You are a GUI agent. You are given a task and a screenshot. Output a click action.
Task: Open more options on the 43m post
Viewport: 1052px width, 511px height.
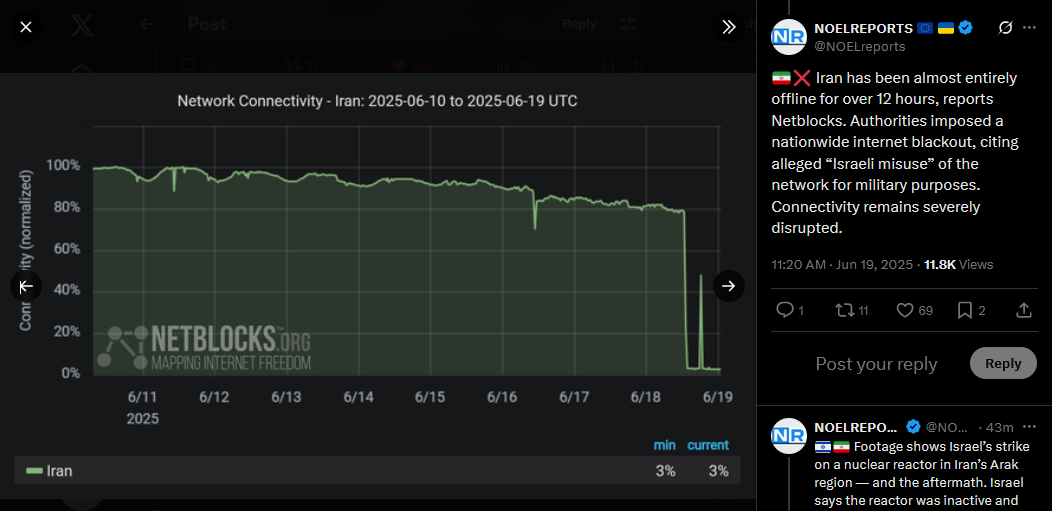pos(1029,427)
